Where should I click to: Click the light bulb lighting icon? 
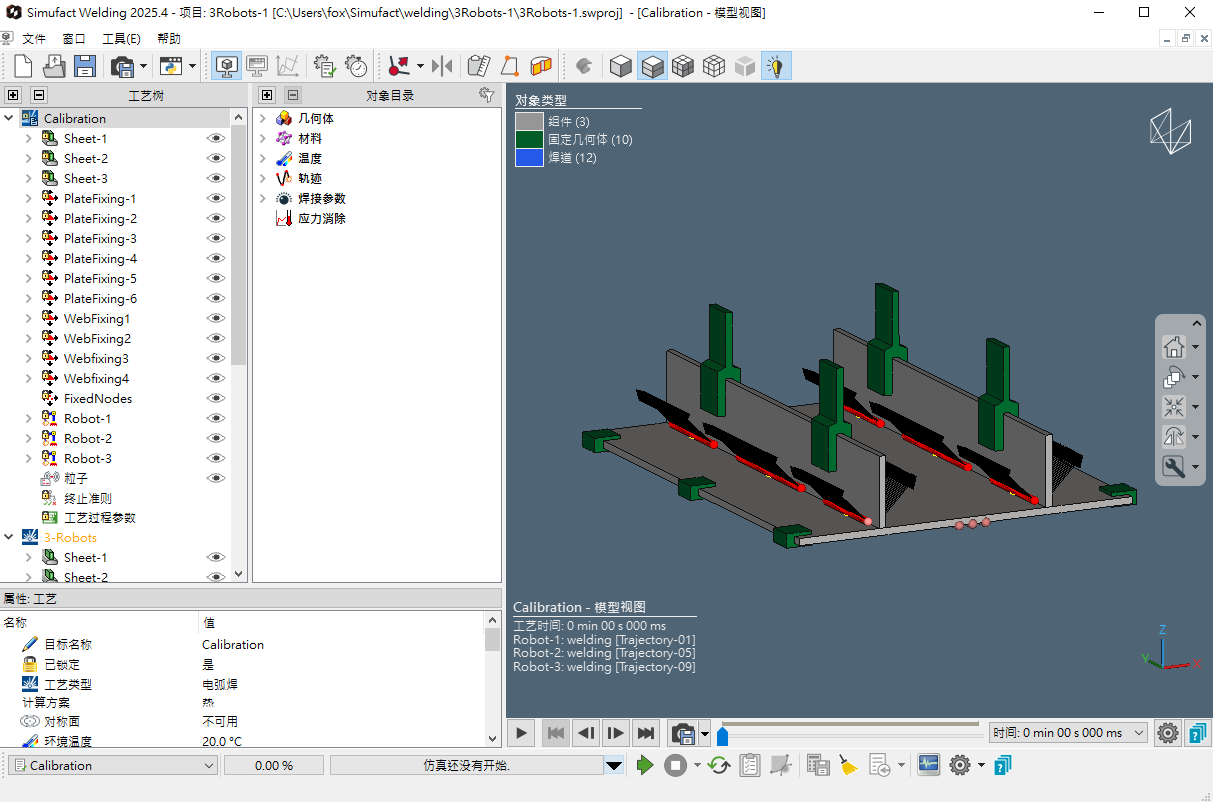pos(775,66)
